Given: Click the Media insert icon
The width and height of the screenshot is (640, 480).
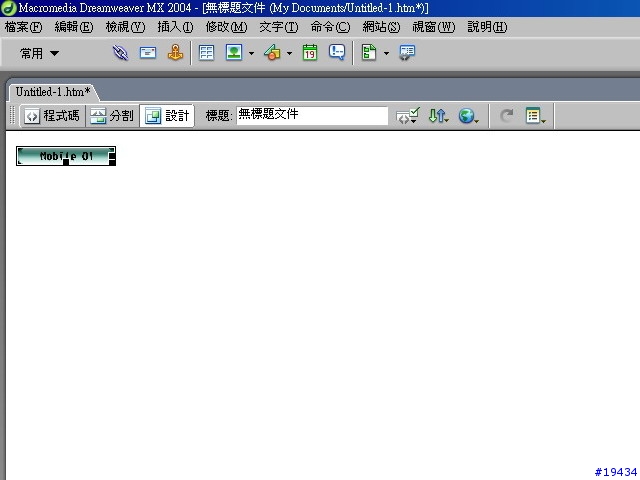Looking at the screenshot, I should click(x=272, y=53).
